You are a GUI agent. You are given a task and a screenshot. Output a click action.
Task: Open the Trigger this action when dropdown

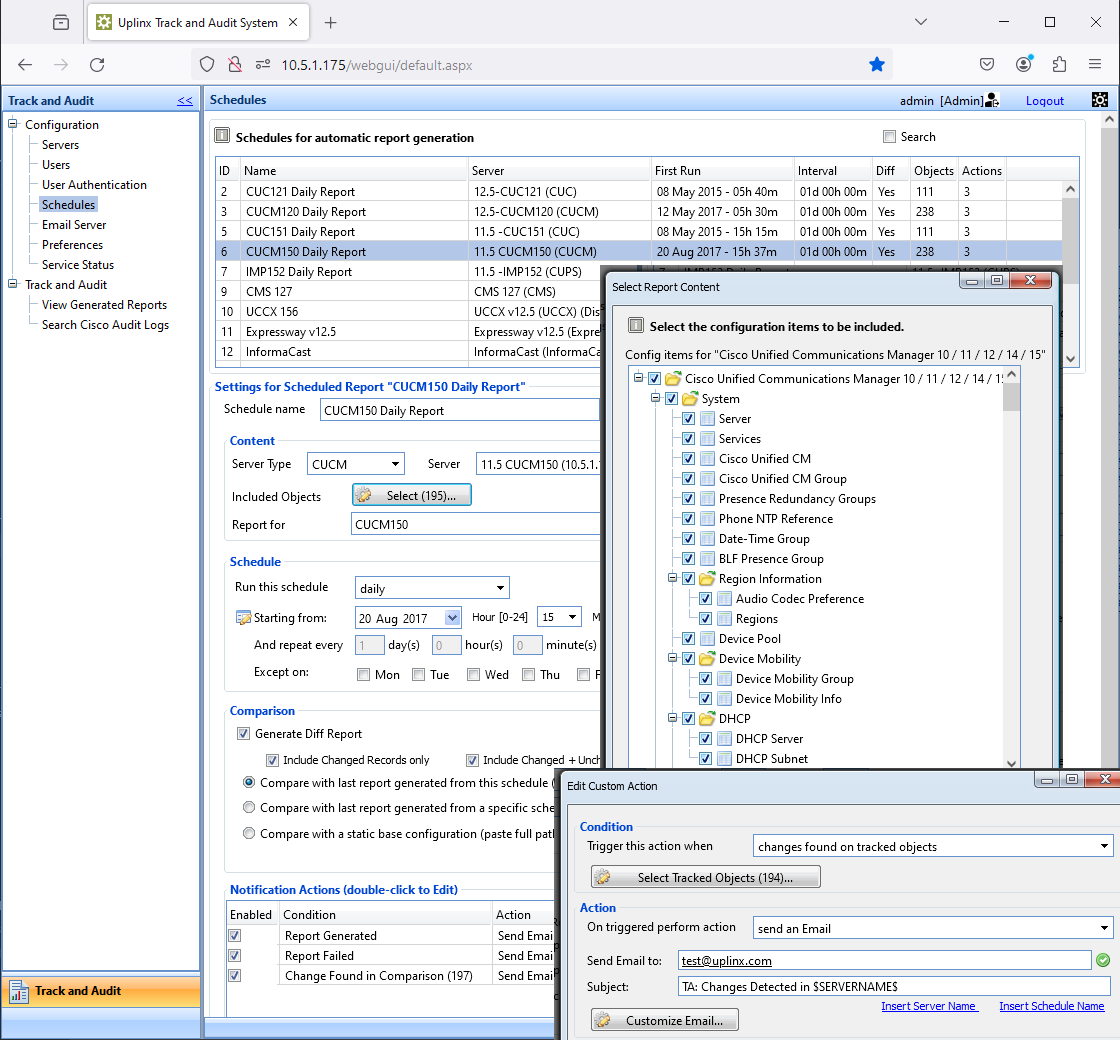933,846
